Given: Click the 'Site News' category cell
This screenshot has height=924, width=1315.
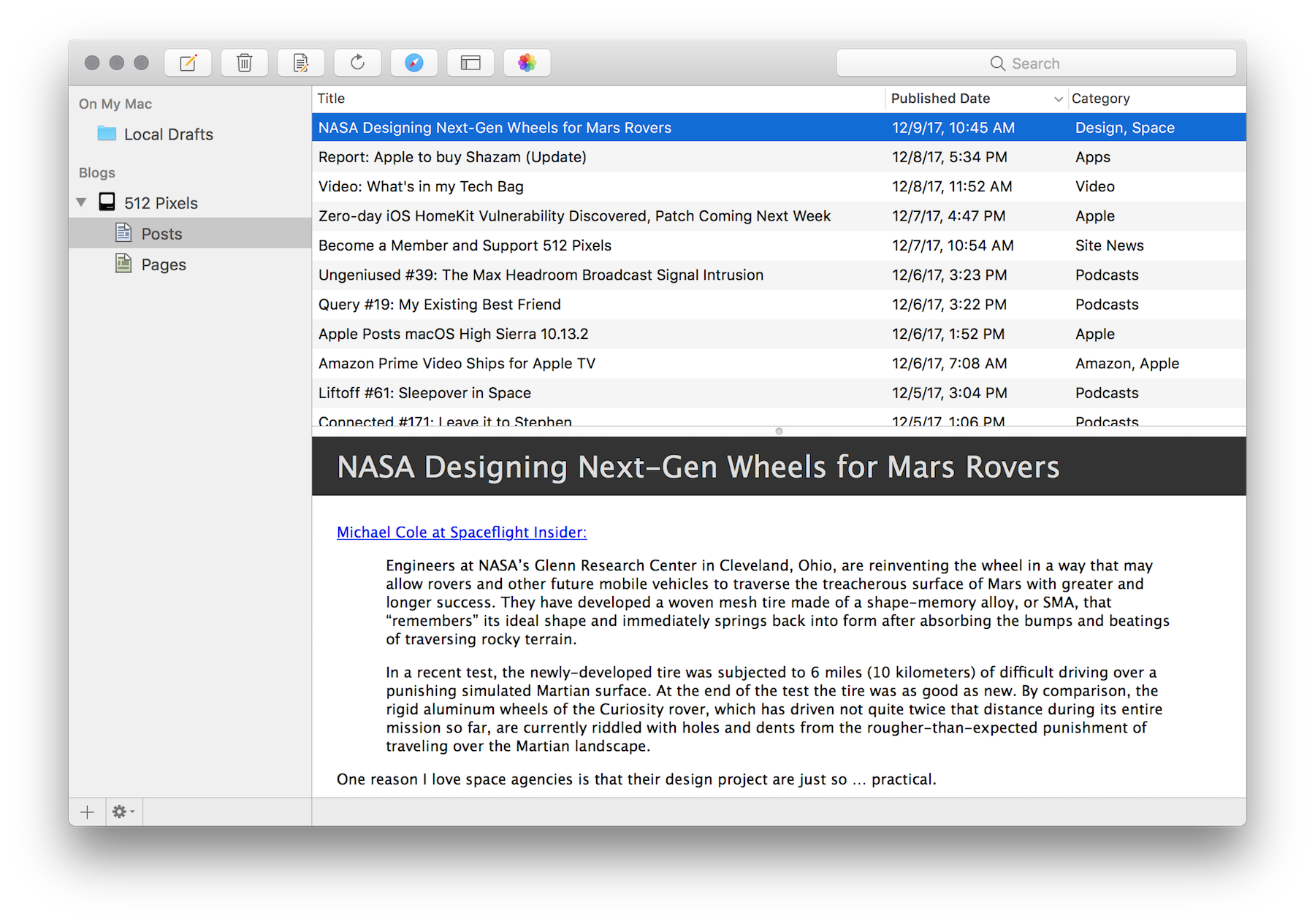Looking at the screenshot, I should click(x=1109, y=245).
